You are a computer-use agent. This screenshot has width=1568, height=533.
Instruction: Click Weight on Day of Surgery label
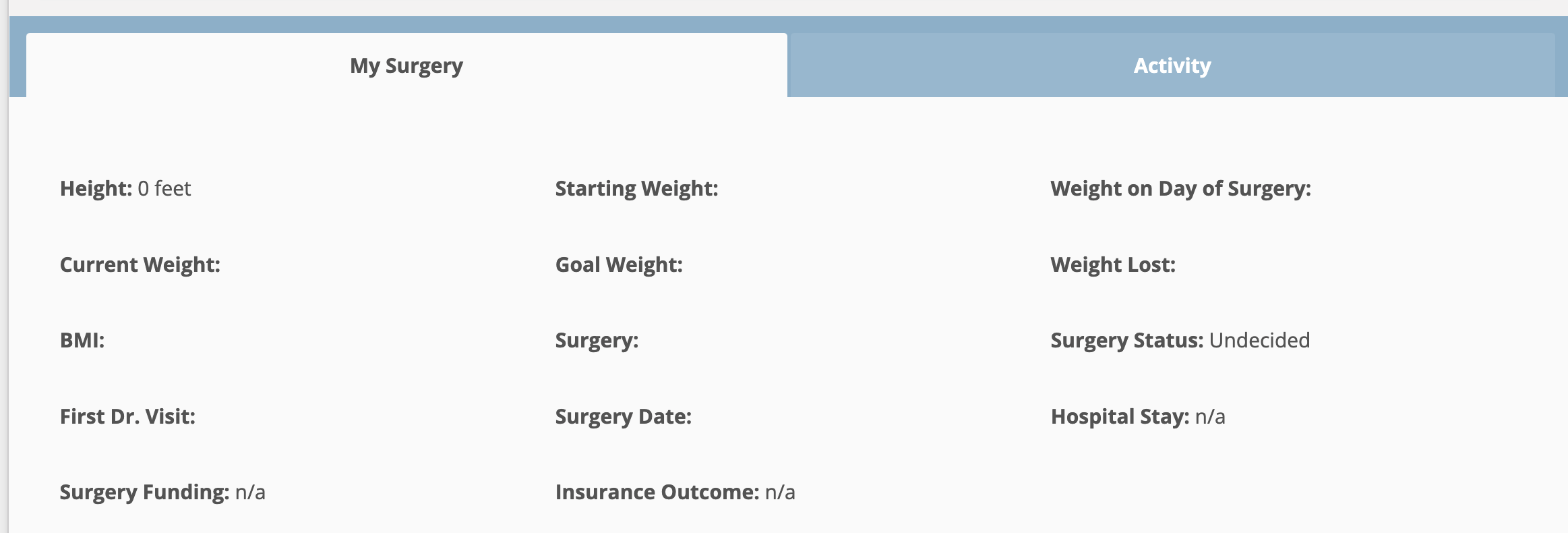(1180, 189)
